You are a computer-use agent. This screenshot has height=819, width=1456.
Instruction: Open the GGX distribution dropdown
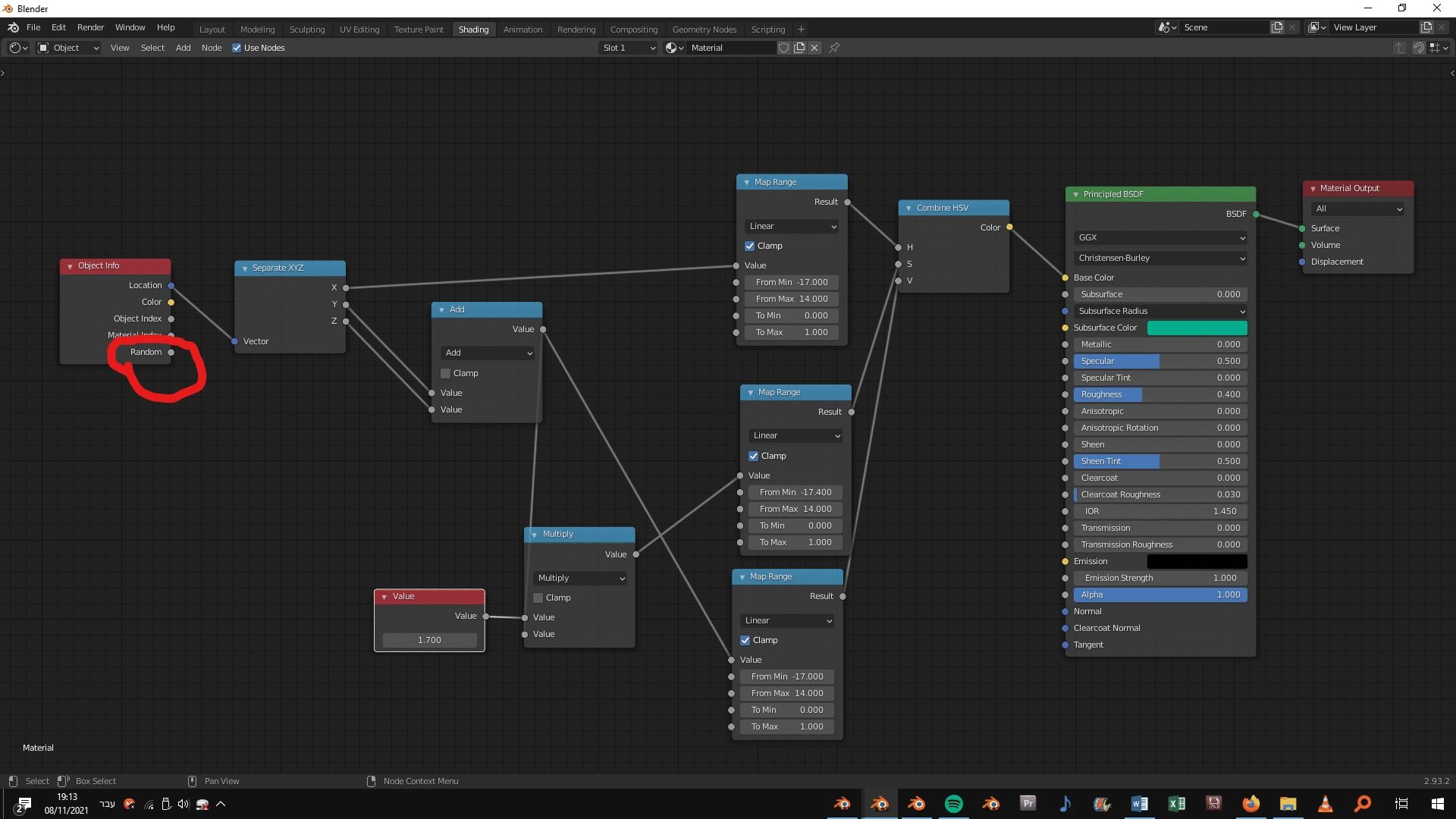pyautogui.click(x=1160, y=237)
